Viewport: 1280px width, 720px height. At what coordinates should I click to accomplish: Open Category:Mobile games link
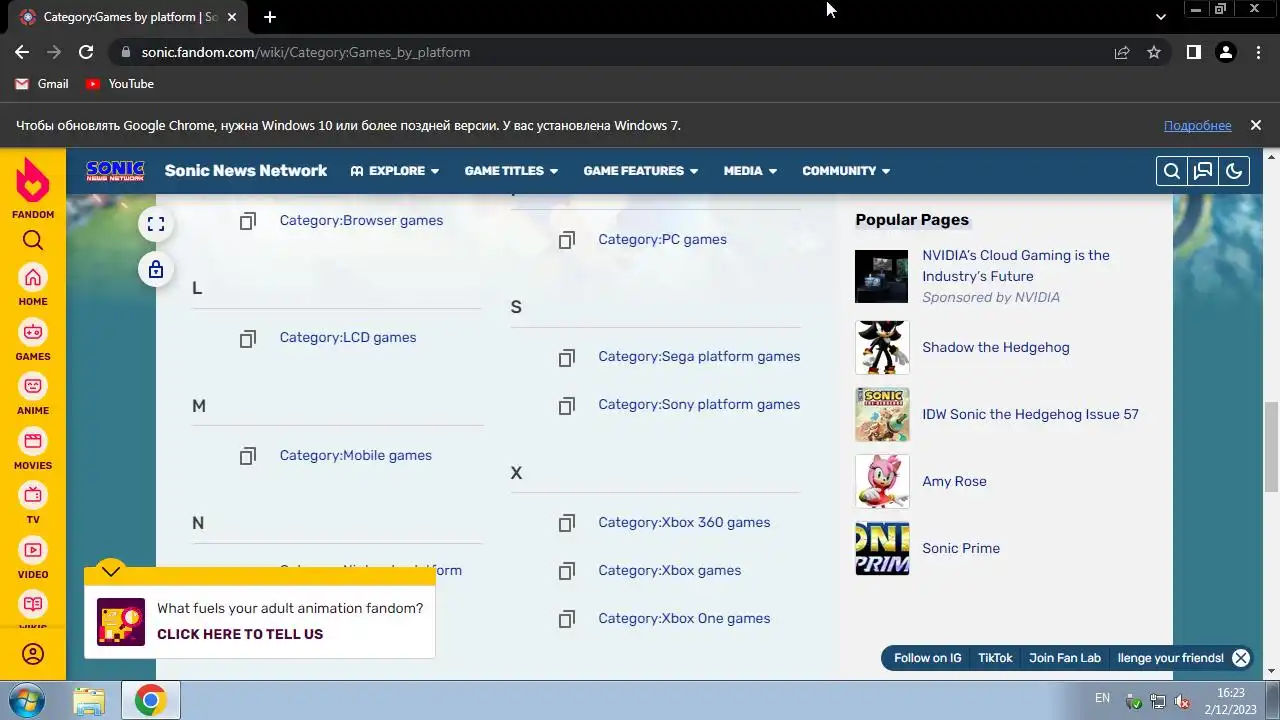[x=356, y=455]
